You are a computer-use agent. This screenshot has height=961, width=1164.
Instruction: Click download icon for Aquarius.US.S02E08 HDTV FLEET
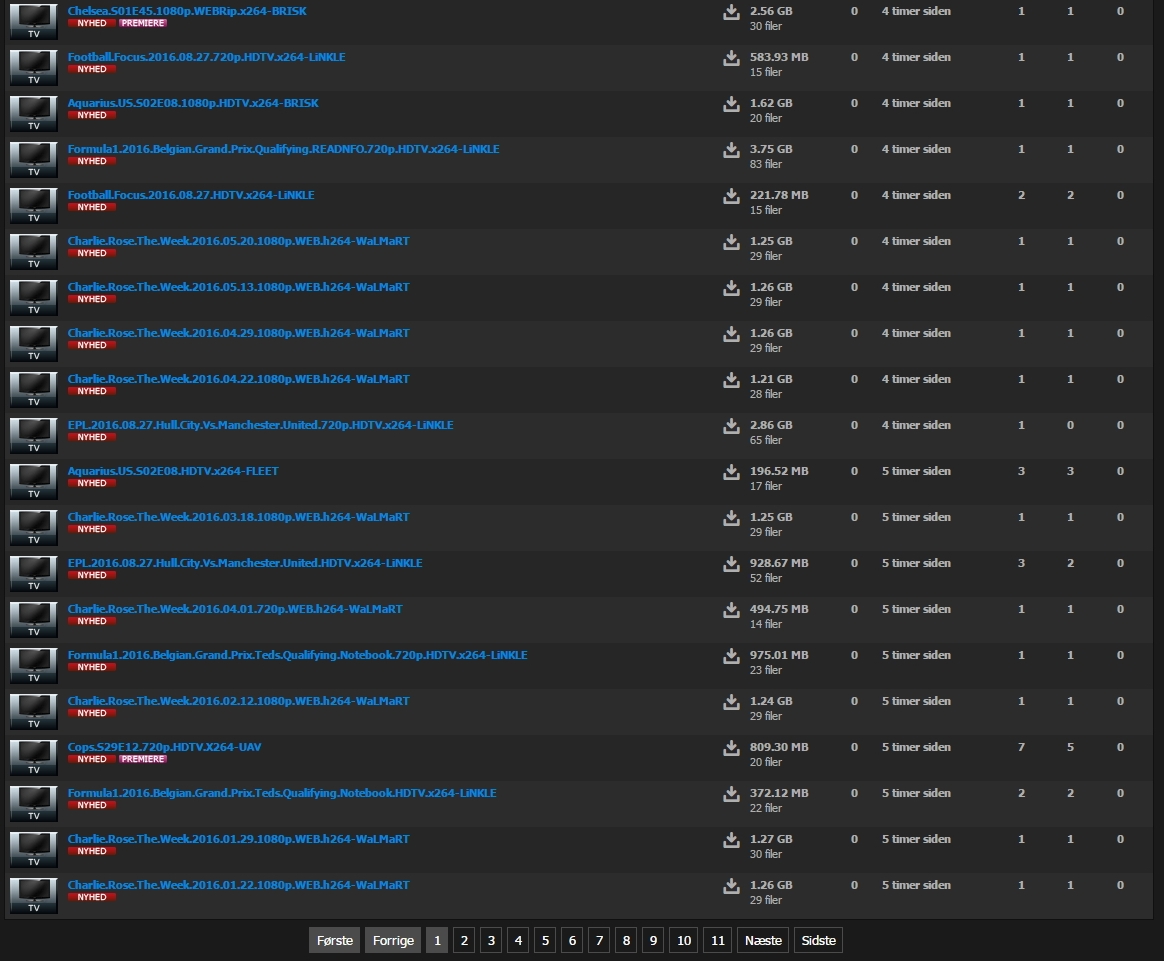[731, 472]
